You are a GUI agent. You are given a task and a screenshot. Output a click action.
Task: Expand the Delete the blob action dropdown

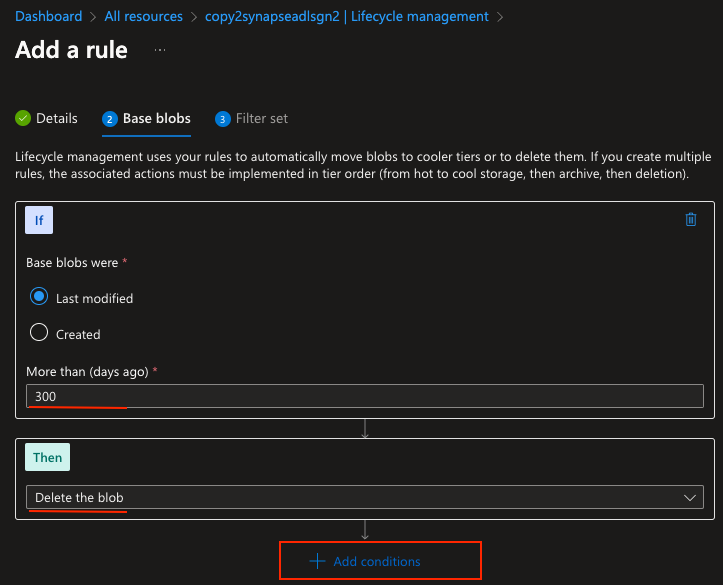point(365,497)
